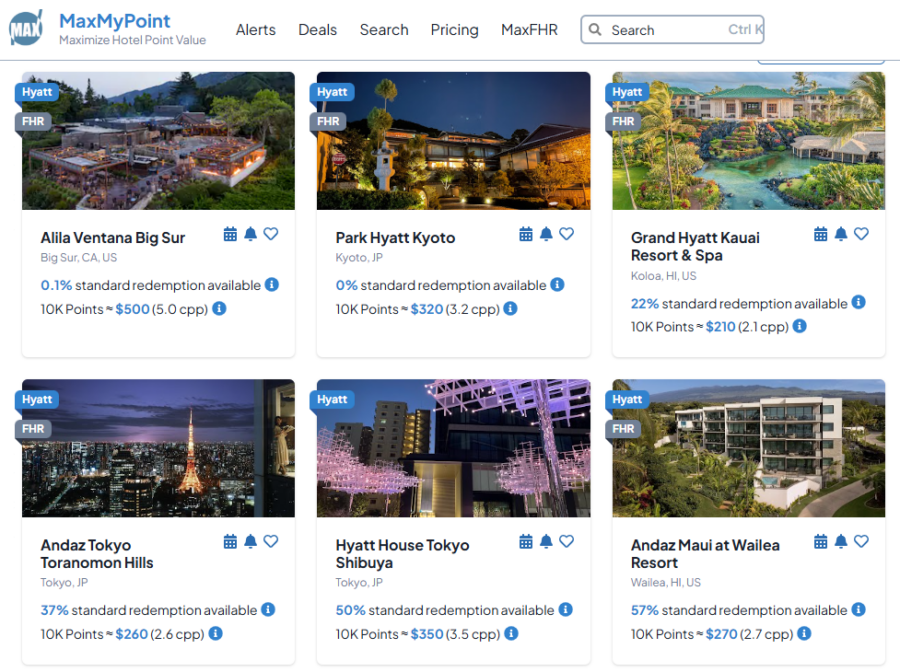Open calendar for Andaz Maui at Wailea
Viewport: 900px width, 672px height.
(821, 542)
